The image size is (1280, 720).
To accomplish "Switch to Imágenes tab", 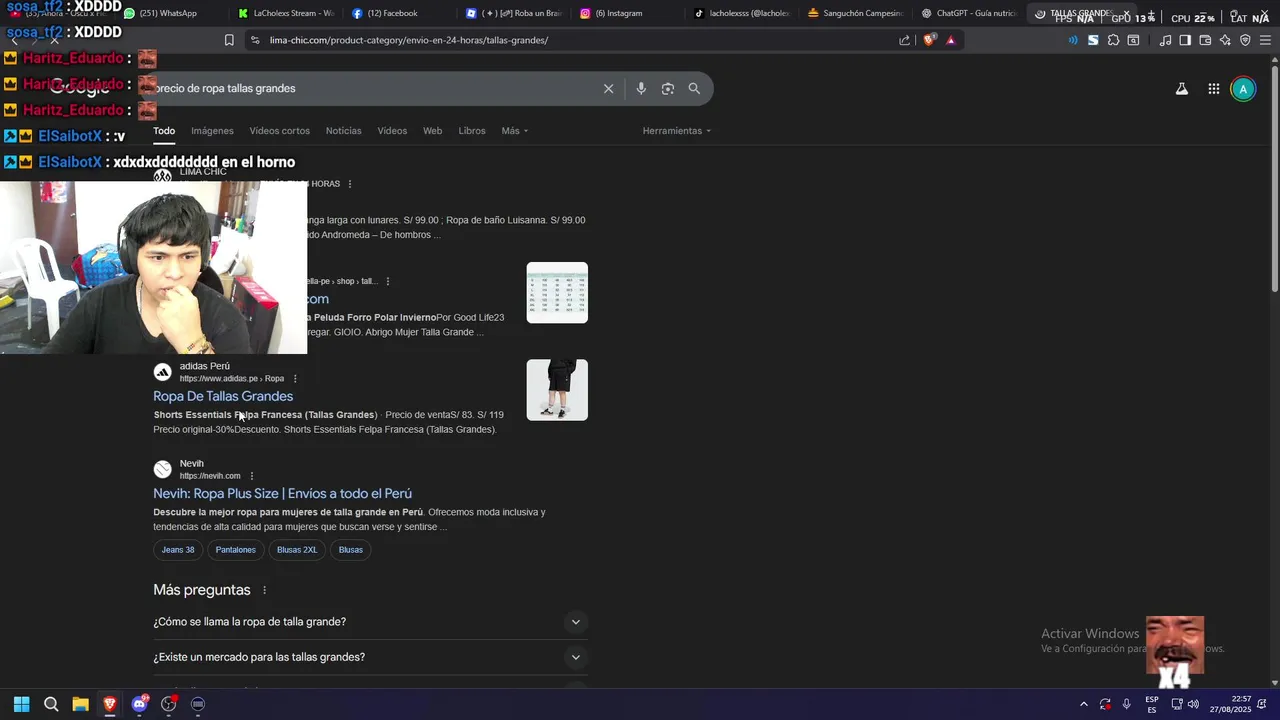I will click(212, 131).
